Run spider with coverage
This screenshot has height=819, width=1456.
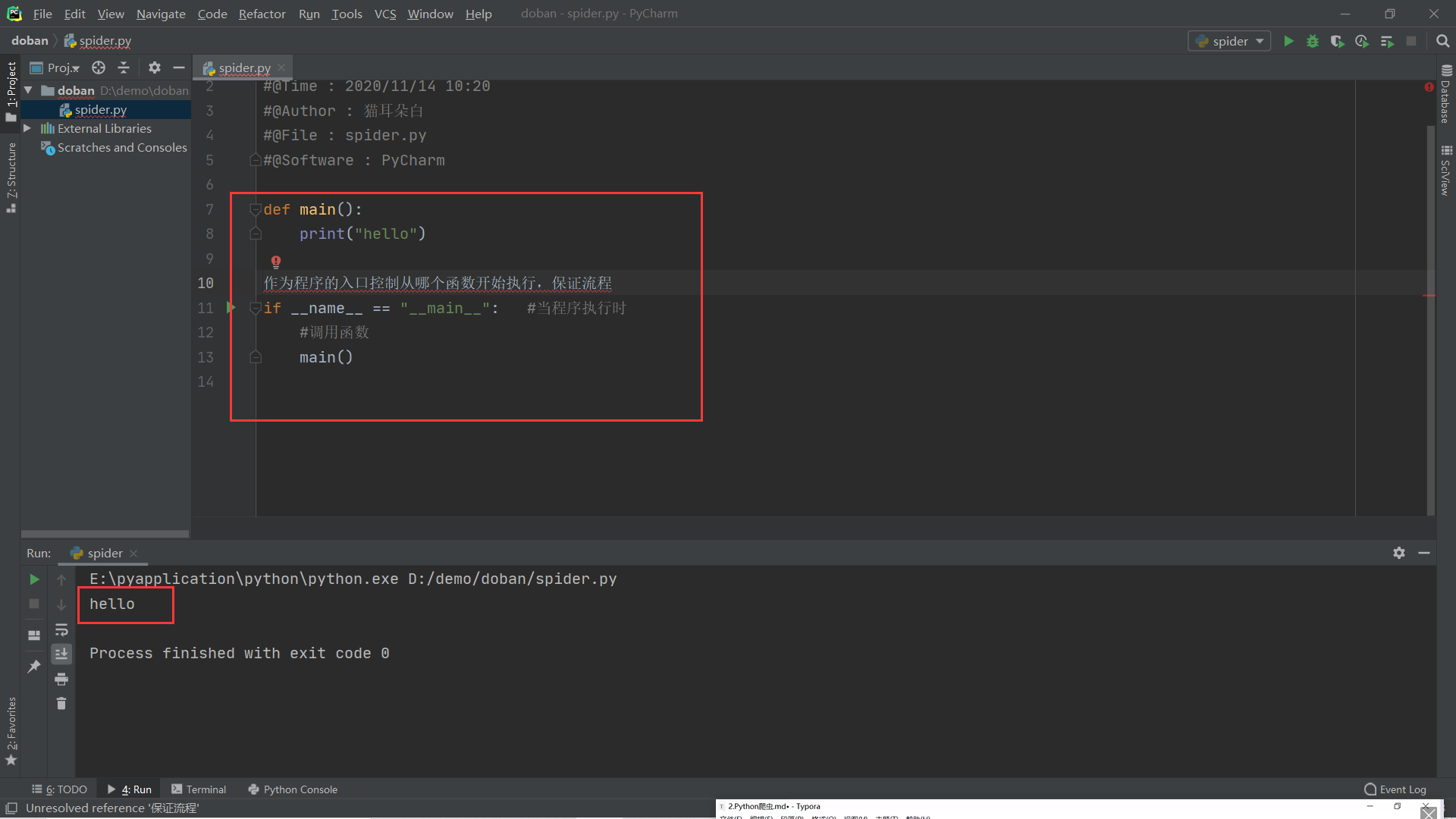point(1337,41)
